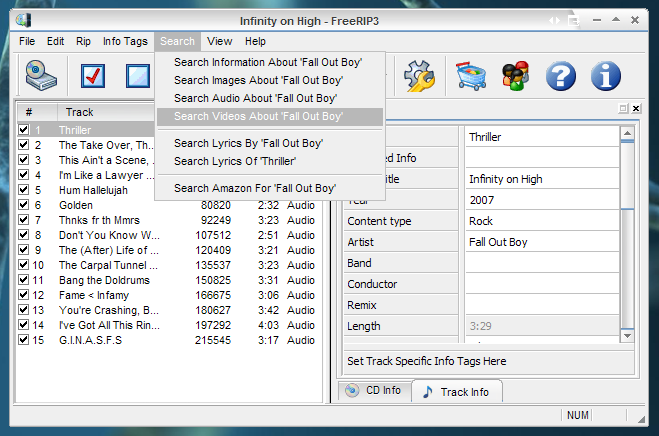659x436 pixels.
Task: Open the Info Tags menu
Action: pyautogui.click(x=125, y=41)
